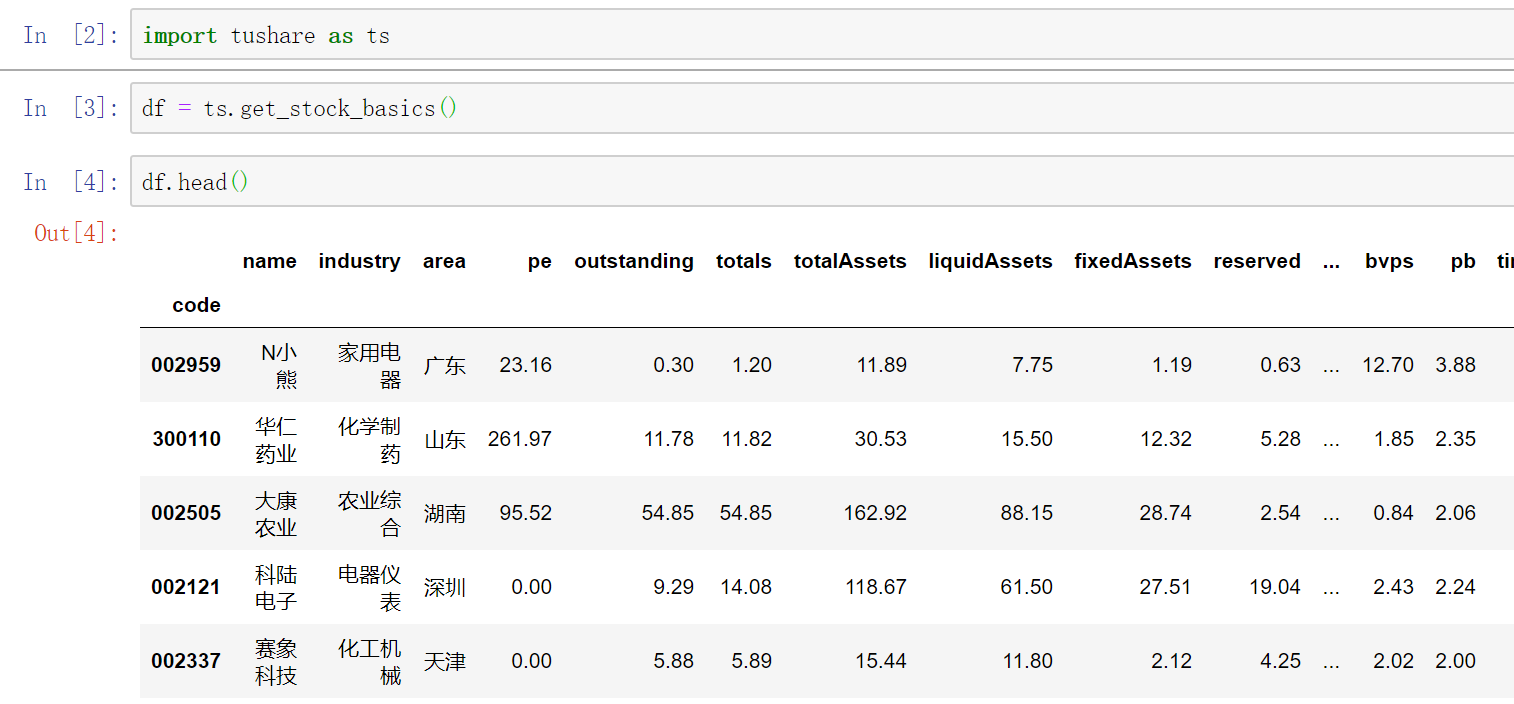Viewport: 1514px width, 704px height.
Task: Click the pb column header
Action: (x=1463, y=261)
